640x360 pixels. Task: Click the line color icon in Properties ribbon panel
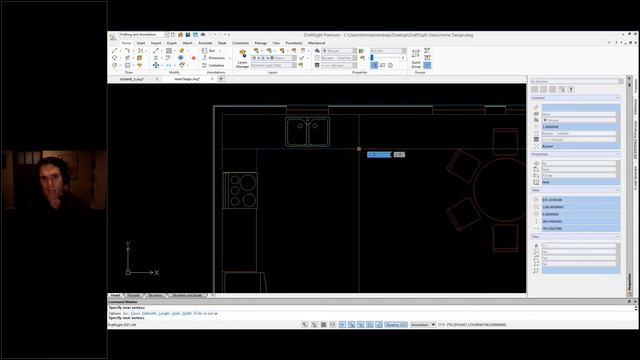(x=317, y=51)
